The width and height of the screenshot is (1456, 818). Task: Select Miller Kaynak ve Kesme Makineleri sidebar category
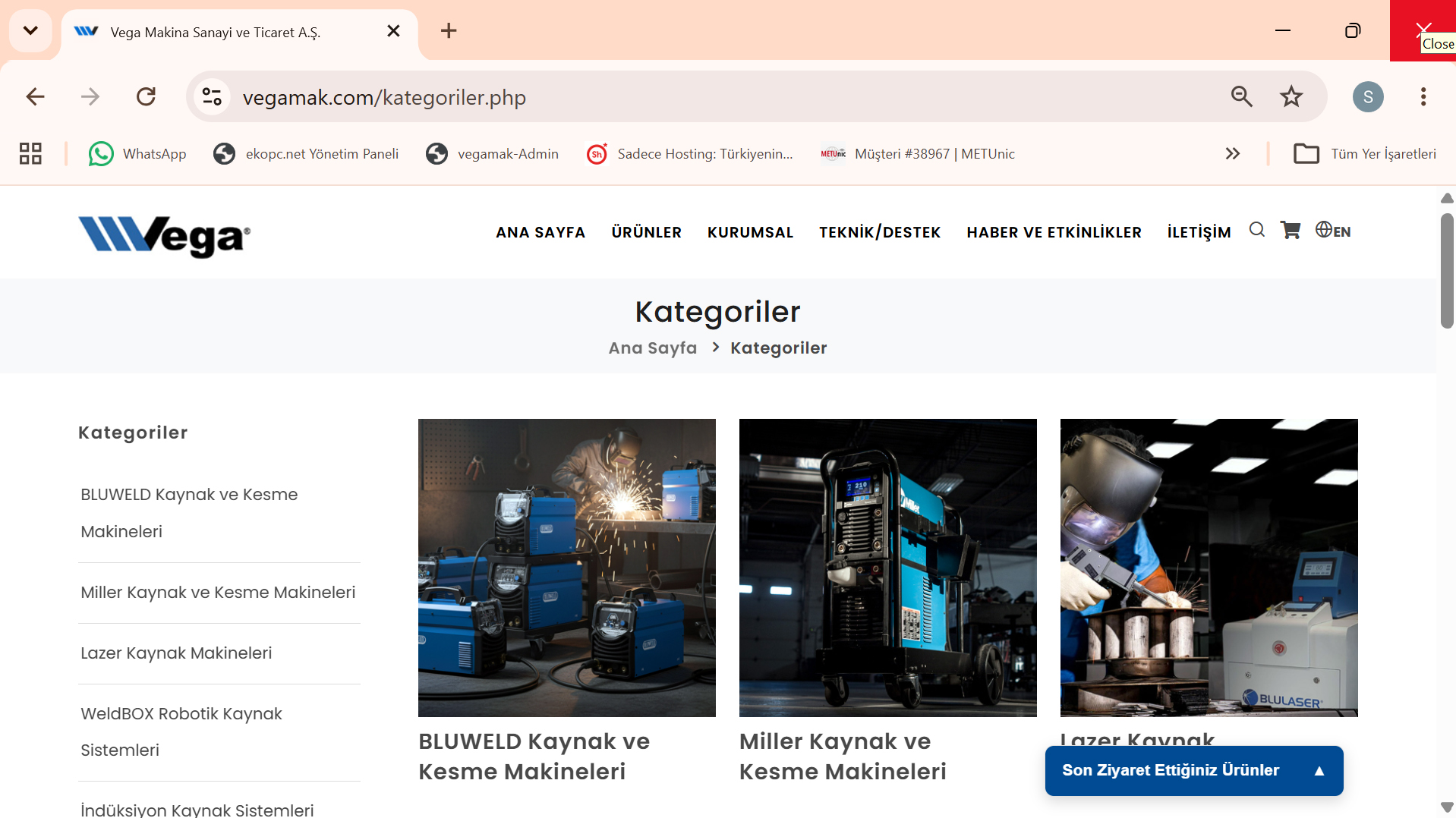[x=218, y=593]
